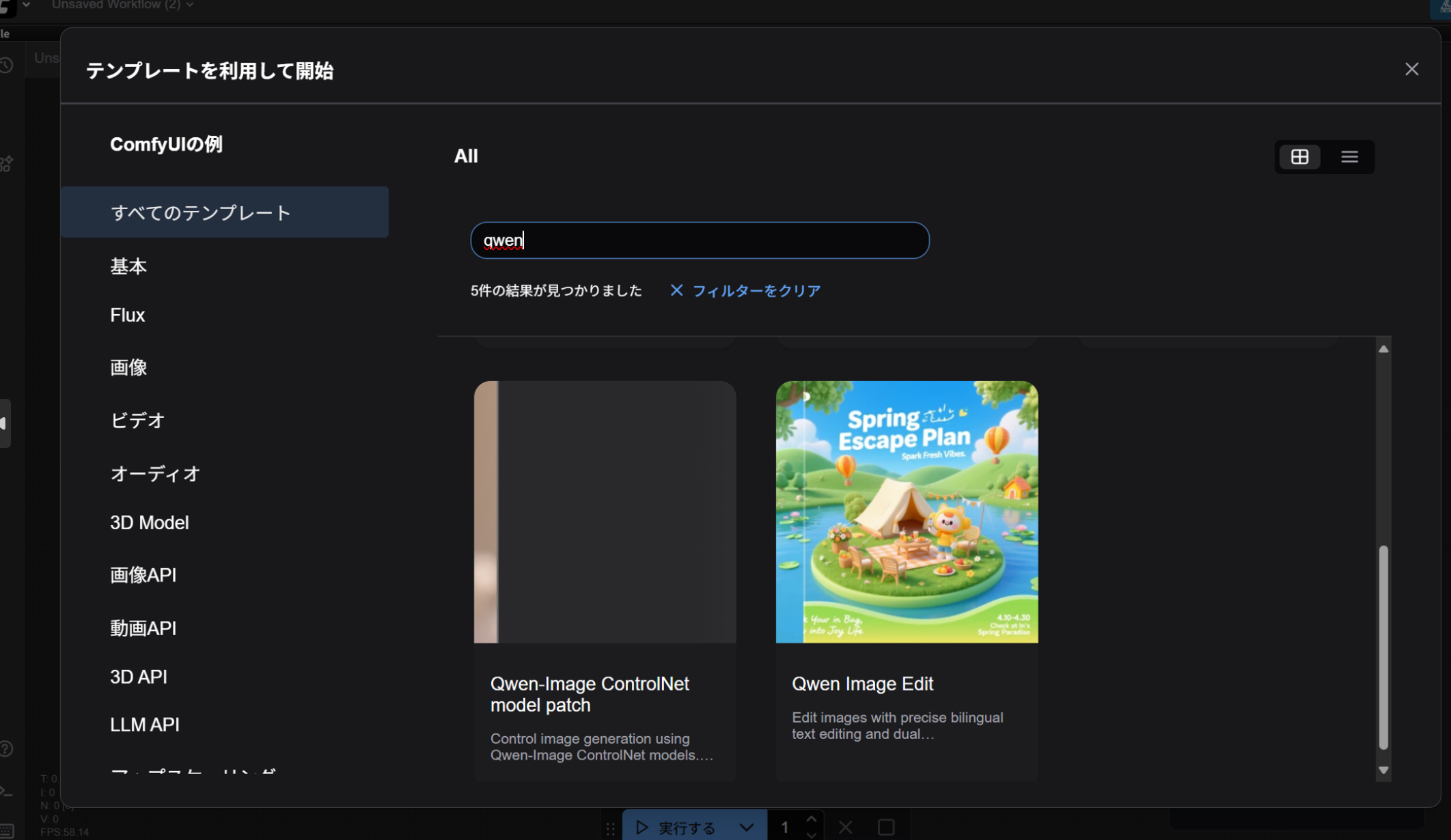Open the 3D Model category

149,522
